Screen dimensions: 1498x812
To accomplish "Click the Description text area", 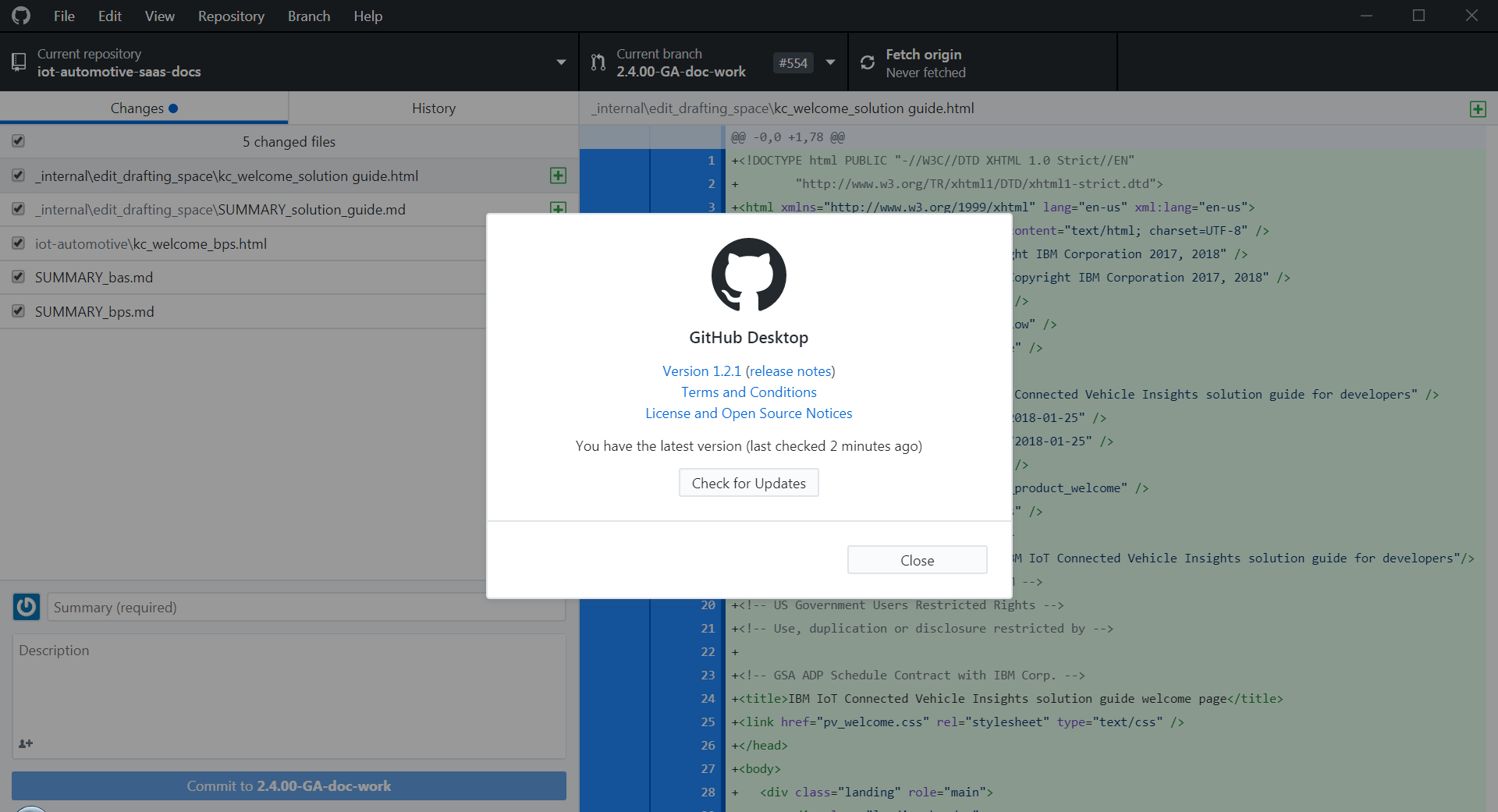I will click(x=289, y=696).
